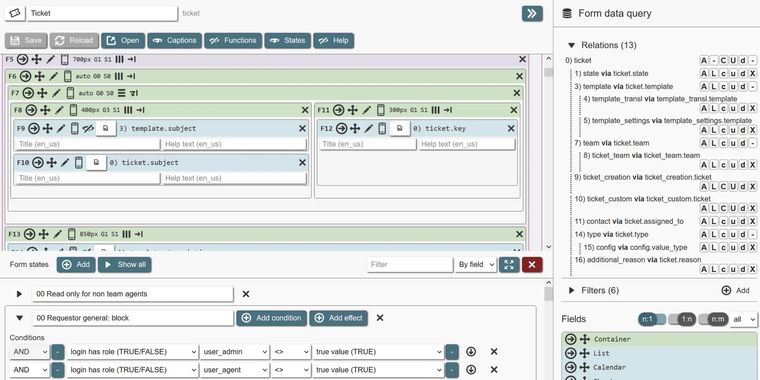Click Add next to Form states
760x380 pixels.
pyautogui.click(x=76, y=265)
